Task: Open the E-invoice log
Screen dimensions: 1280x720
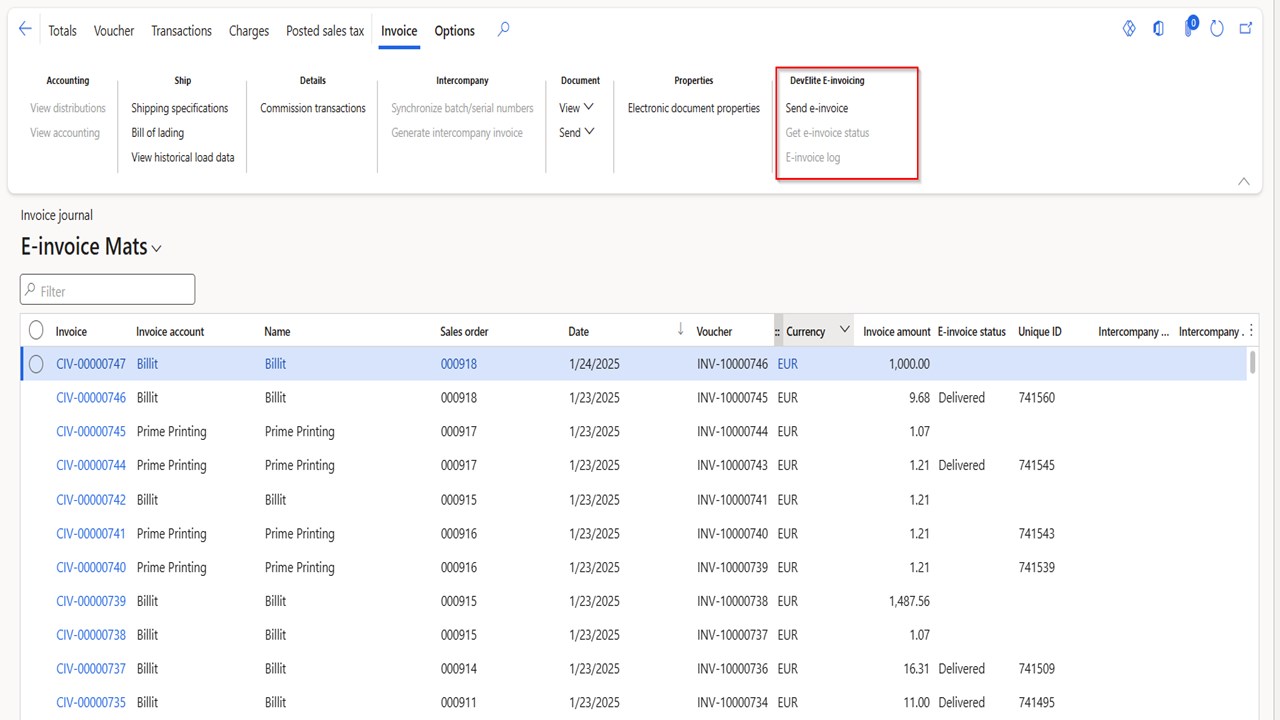Action: 812,157
